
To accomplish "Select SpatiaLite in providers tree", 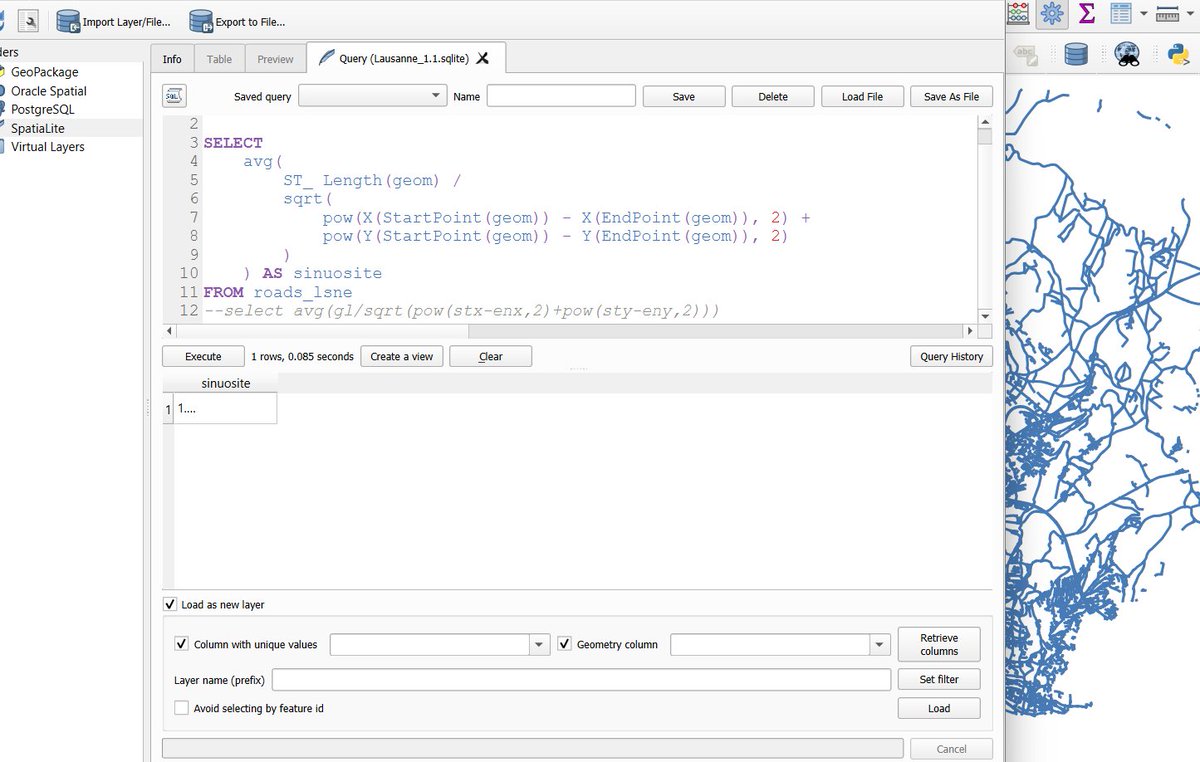I will coord(39,128).
